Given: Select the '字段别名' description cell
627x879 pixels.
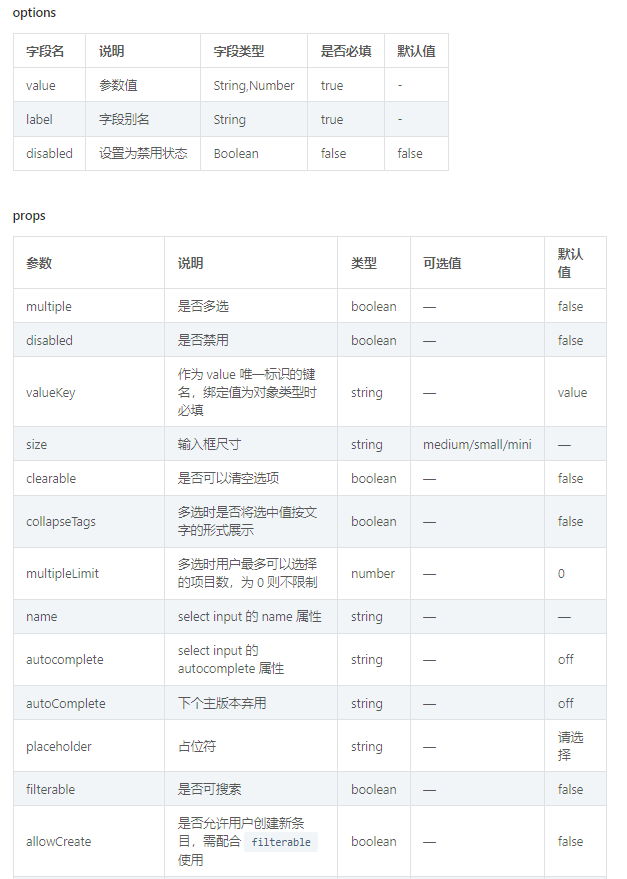Looking at the screenshot, I should click(x=143, y=119).
